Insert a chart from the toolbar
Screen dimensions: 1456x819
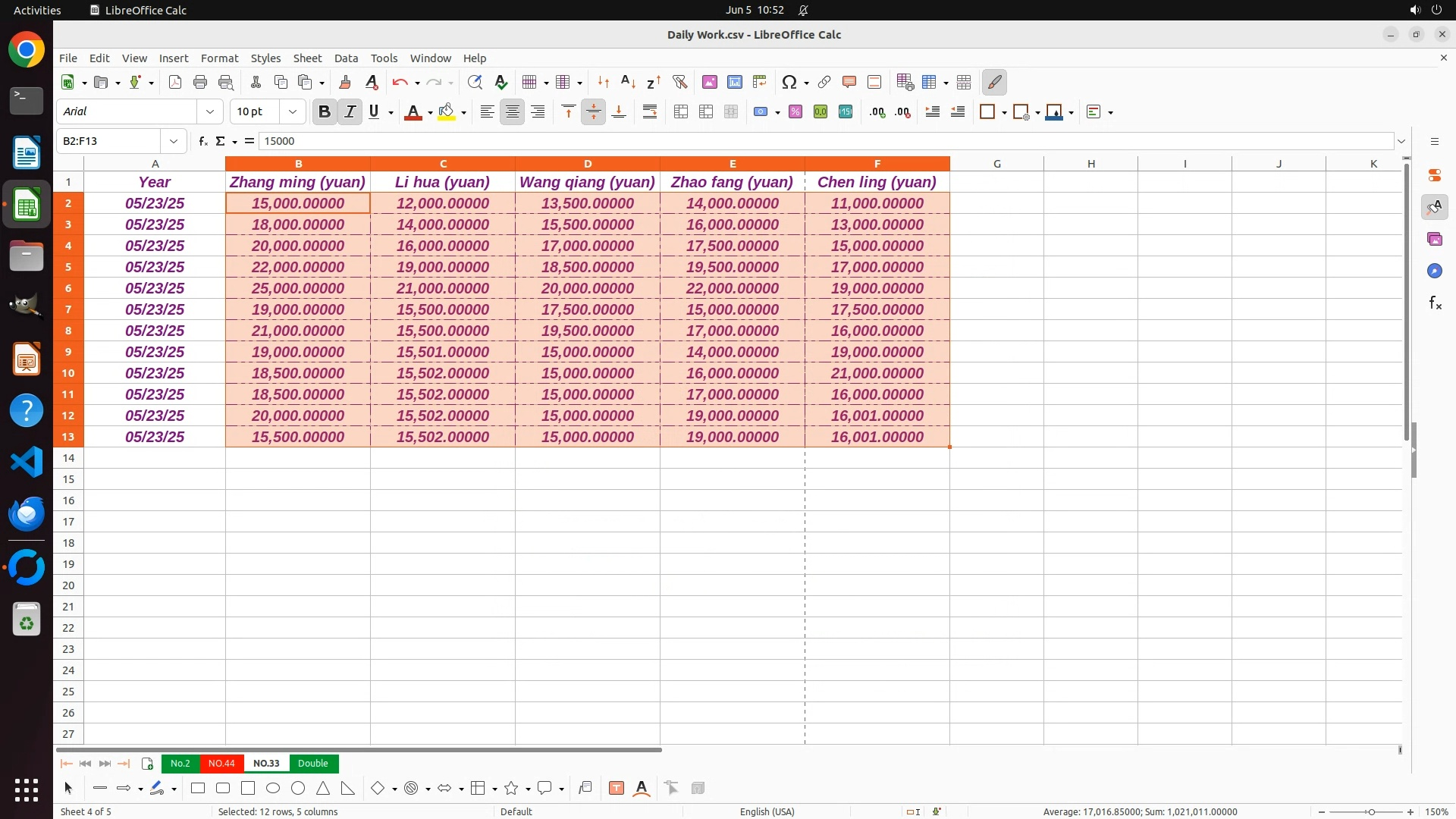[x=734, y=82]
